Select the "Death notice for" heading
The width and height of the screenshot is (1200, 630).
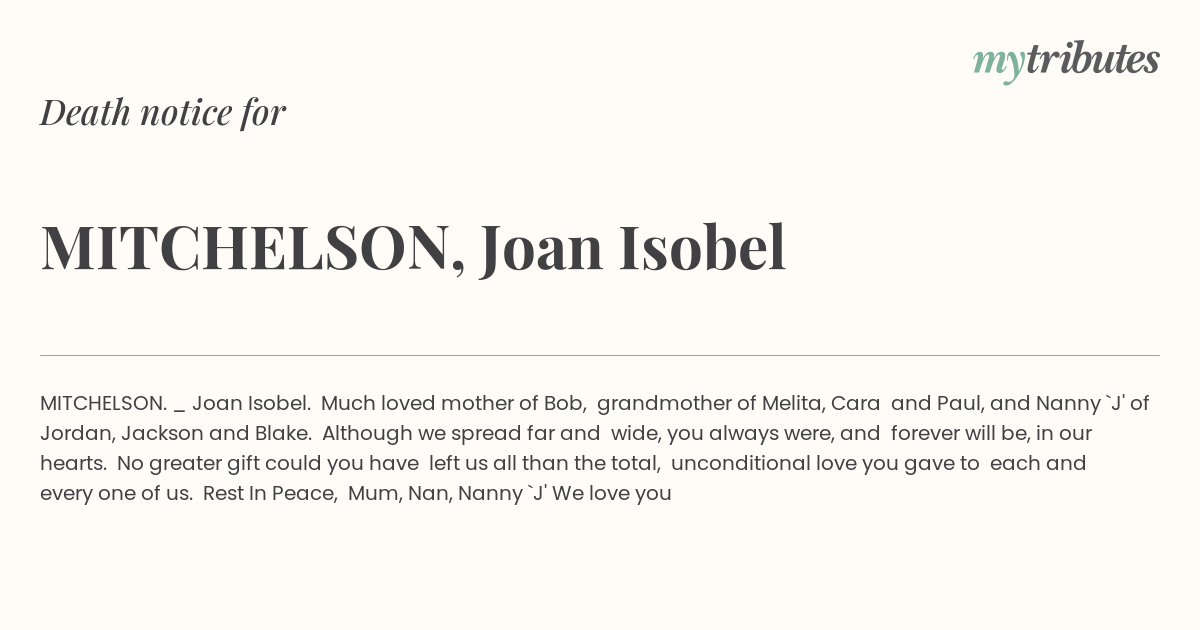163,113
